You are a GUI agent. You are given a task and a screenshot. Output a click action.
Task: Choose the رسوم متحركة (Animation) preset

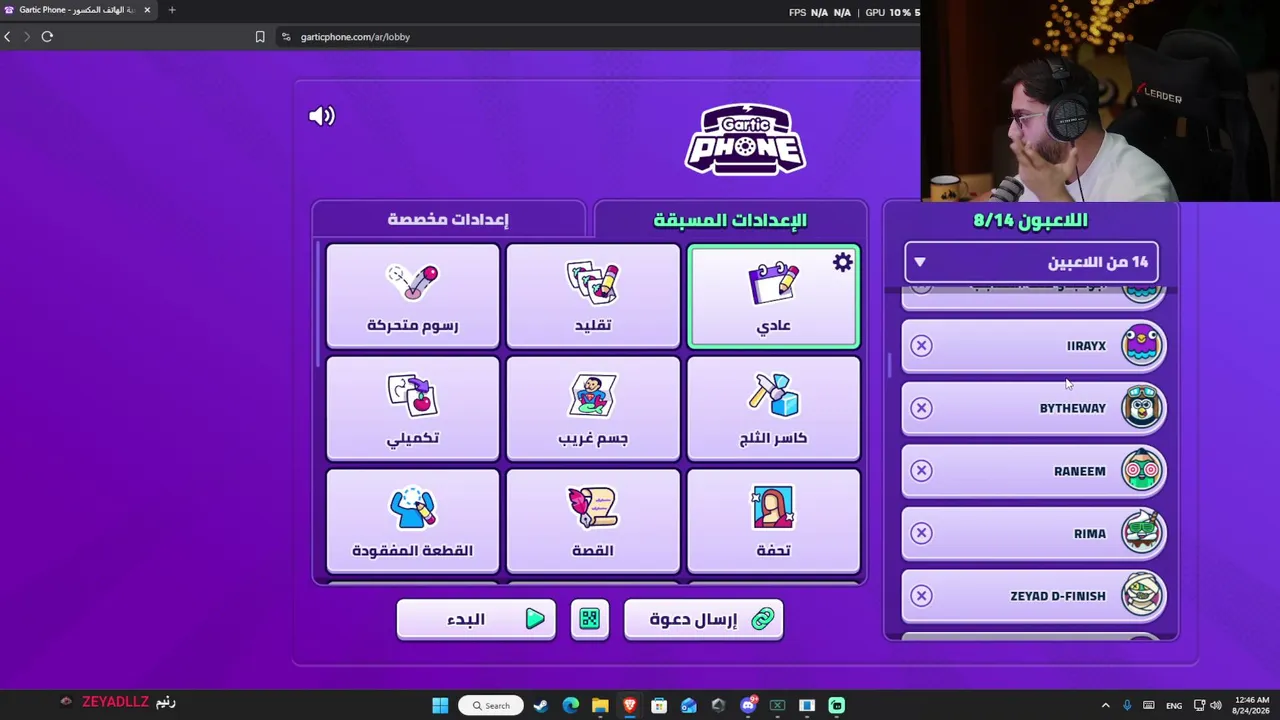(x=413, y=297)
